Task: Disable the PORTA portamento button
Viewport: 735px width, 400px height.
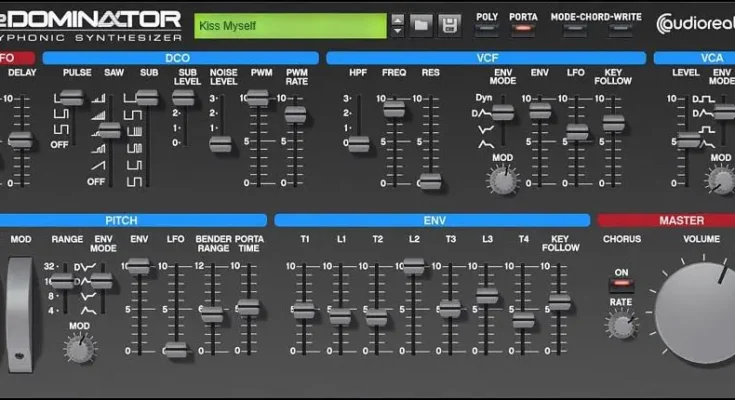Action: (523, 30)
